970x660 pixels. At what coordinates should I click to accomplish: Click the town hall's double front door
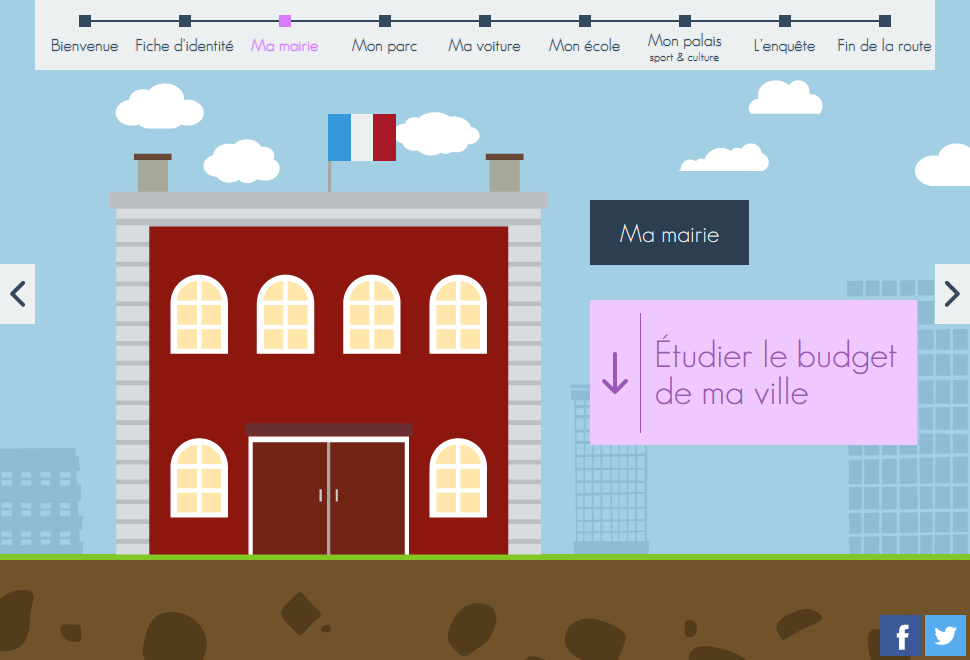[x=328, y=496]
